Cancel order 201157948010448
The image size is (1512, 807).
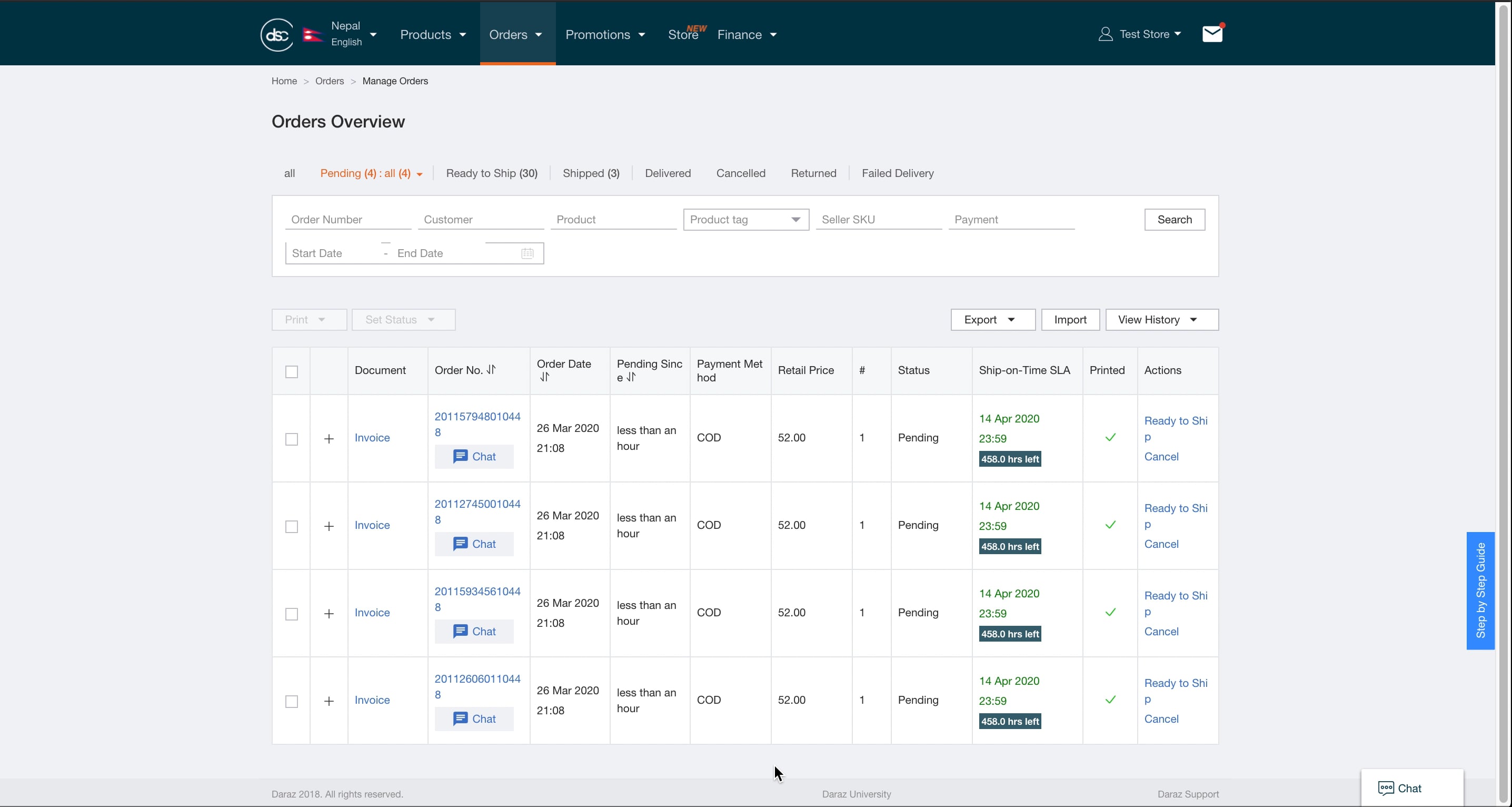pos(1161,456)
